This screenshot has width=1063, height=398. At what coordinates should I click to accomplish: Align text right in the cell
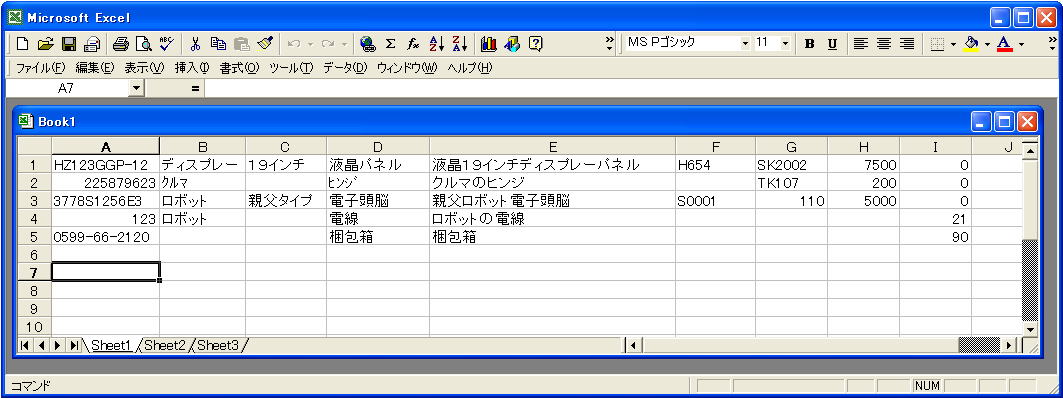(906, 44)
